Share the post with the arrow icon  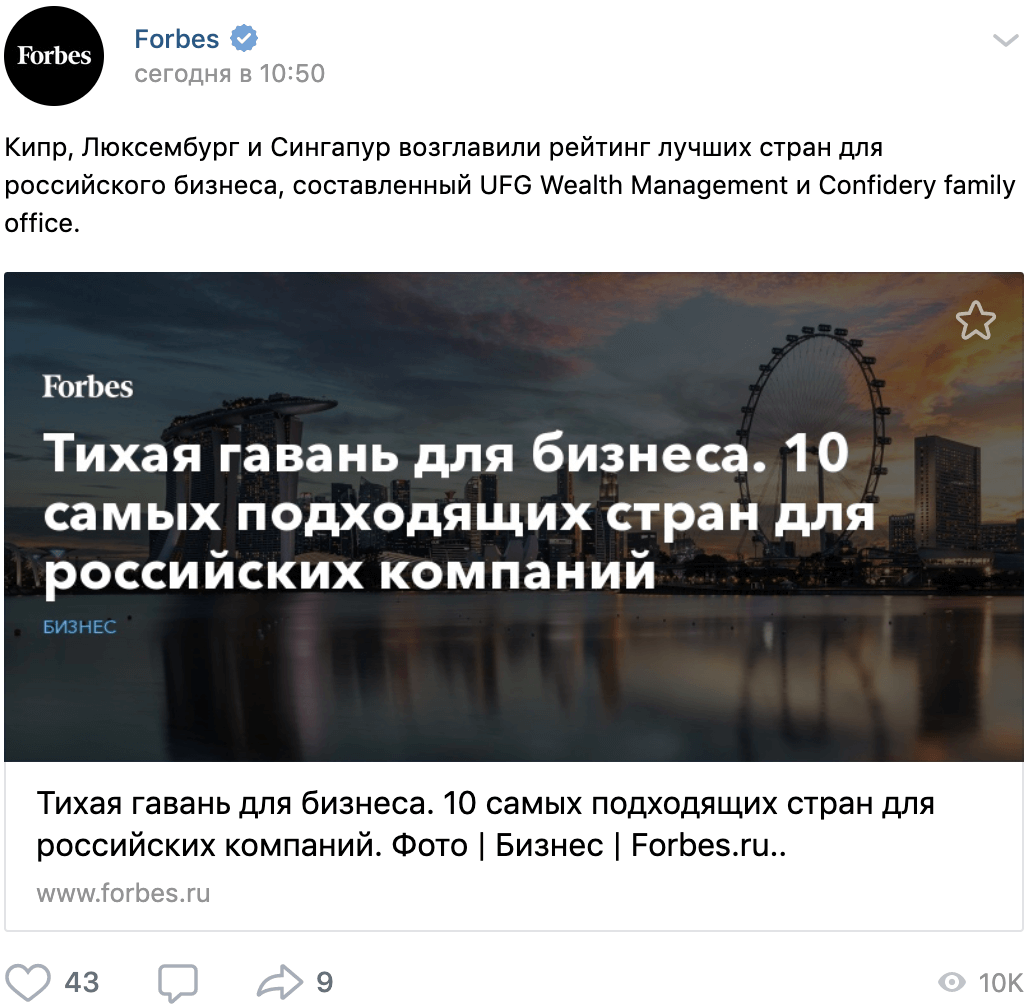pos(278,982)
